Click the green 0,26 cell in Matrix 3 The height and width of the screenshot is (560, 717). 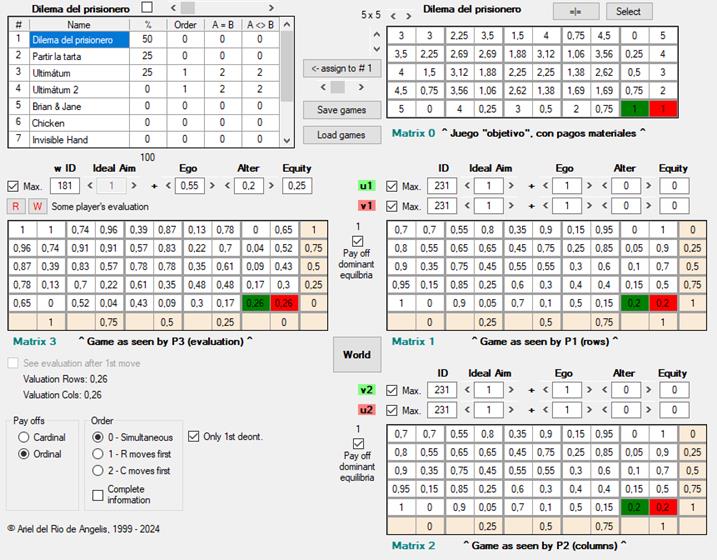(x=254, y=303)
